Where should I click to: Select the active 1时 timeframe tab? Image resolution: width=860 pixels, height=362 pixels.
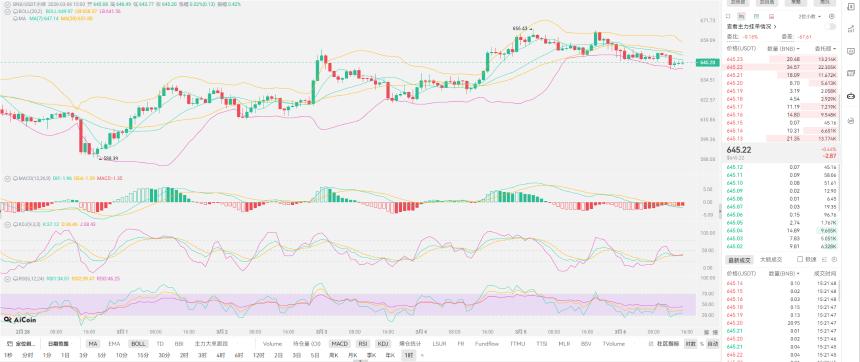409,355
